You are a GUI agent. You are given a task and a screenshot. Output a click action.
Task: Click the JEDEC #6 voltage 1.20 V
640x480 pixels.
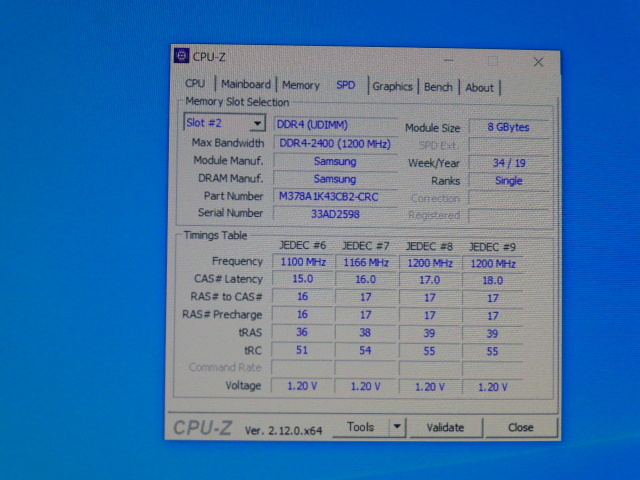[302, 386]
